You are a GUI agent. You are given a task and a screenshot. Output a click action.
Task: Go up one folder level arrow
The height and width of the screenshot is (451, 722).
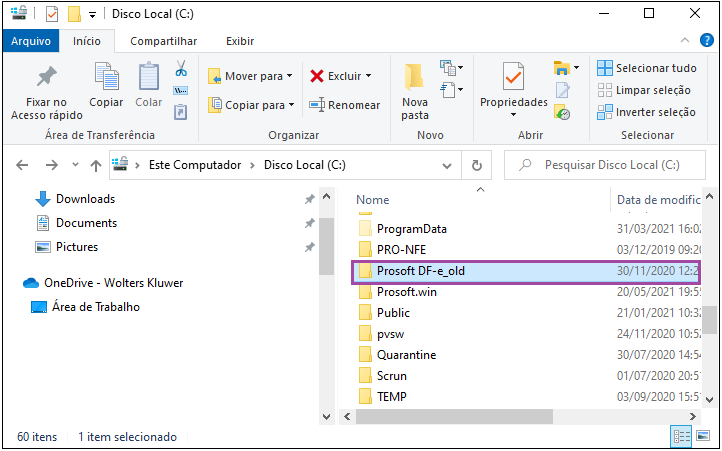(x=96, y=165)
